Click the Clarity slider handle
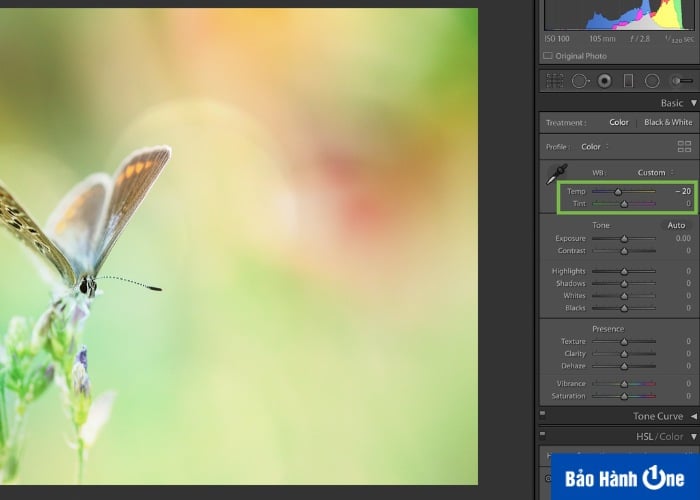 pos(624,354)
